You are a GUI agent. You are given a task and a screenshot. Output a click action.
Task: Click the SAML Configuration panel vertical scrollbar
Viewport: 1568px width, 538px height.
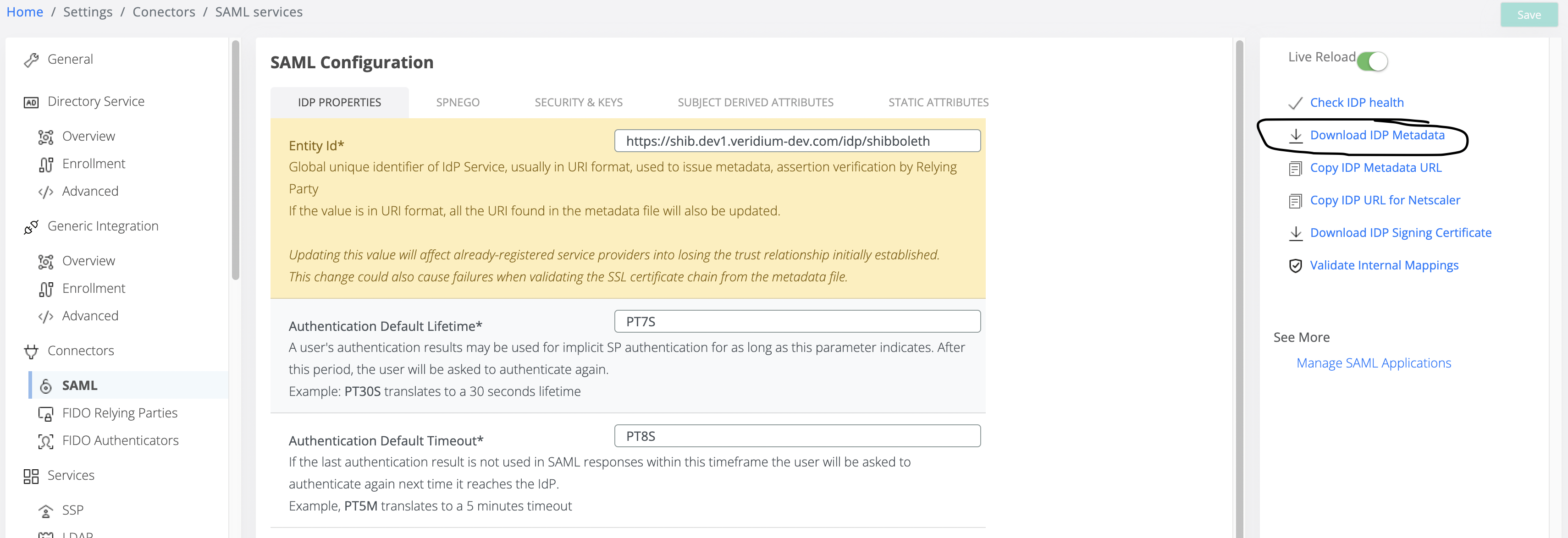coord(1239,243)
